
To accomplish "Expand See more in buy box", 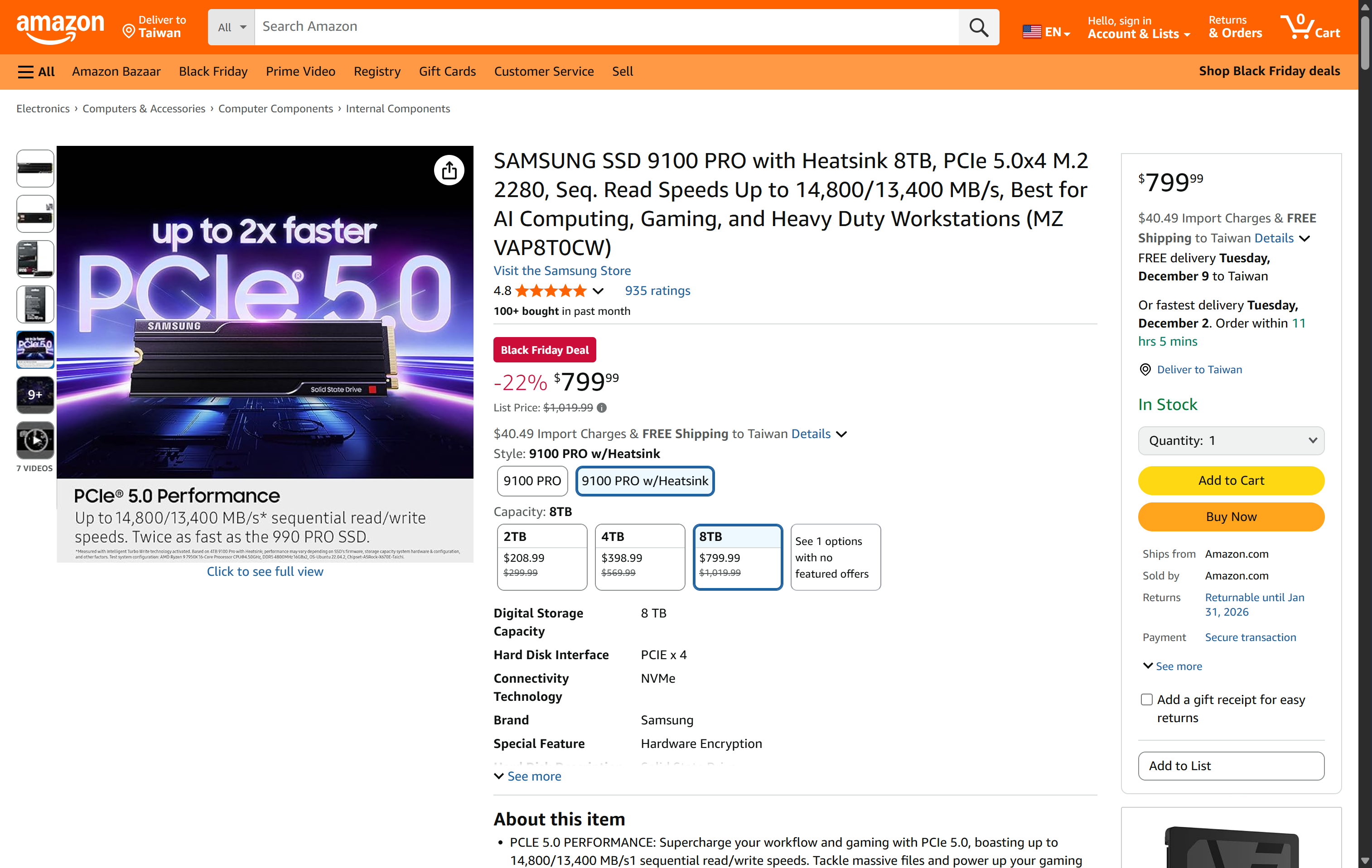I will [1173, 666].
